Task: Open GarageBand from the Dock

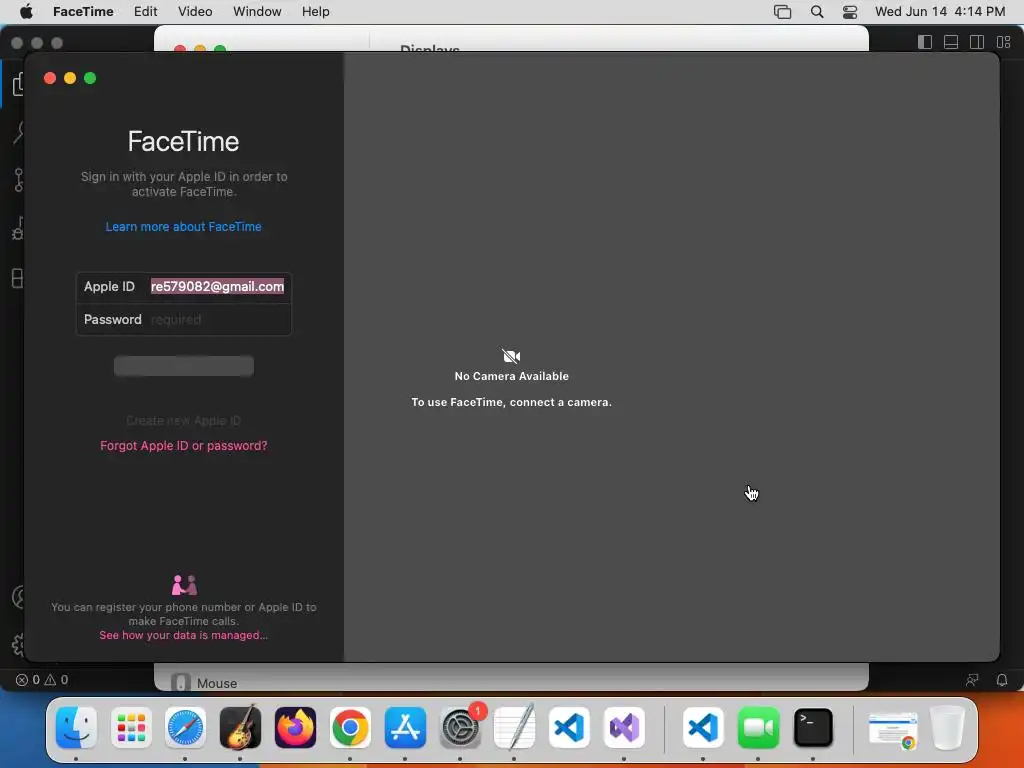Action: [240, 728]
